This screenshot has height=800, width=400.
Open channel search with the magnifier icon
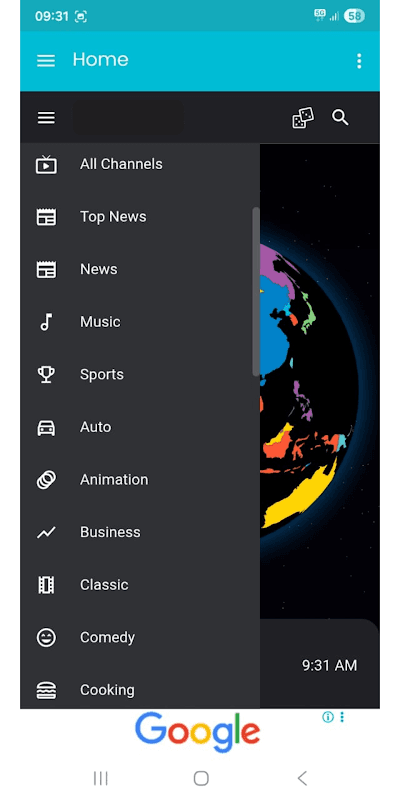point(340,117)
